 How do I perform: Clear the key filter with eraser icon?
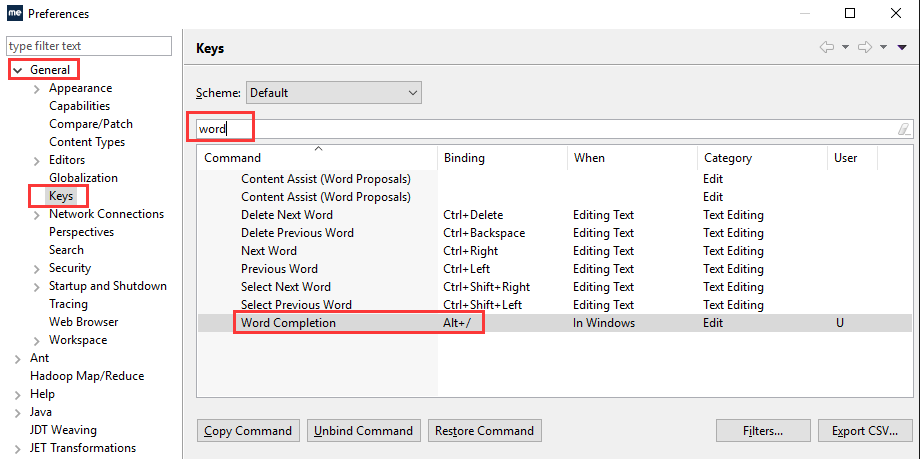903,129
